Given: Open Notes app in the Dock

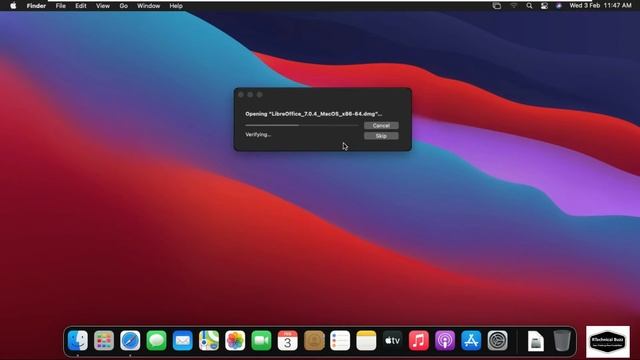Looking at the screenshot, I should point(366,340).
